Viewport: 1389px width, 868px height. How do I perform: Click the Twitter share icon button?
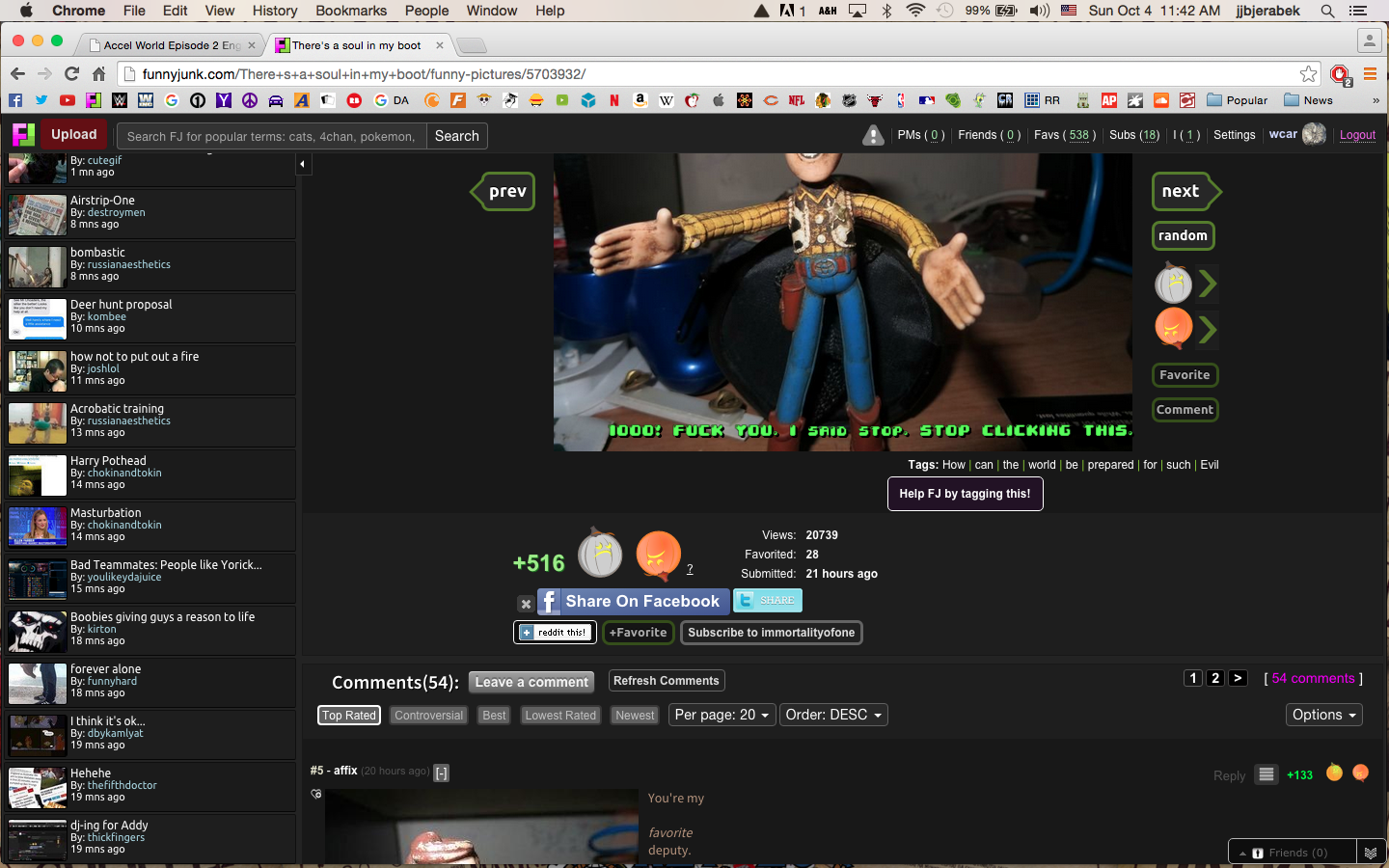(767, 601)
